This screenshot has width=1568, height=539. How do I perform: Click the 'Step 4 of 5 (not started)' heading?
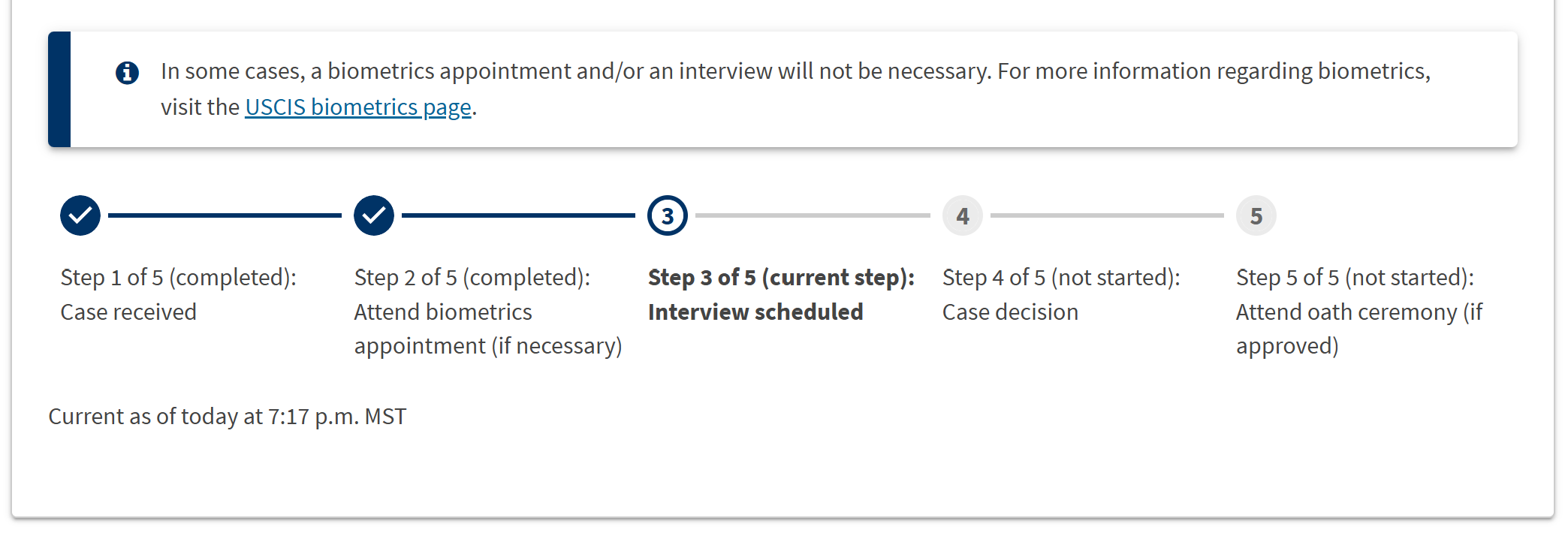tap(1061, 278)
